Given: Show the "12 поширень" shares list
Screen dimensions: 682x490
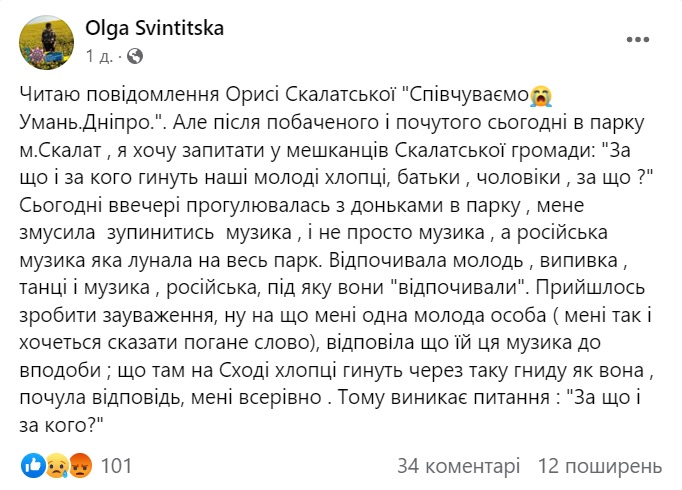Looking at the screenshot, I should 600,465.
